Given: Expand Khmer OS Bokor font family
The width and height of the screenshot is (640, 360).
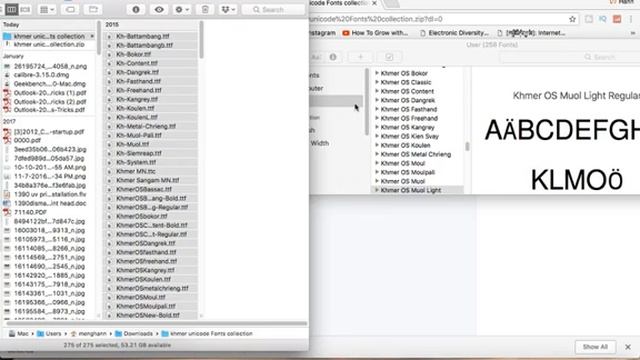Looking at the screenshot, I should click(377, 73).
